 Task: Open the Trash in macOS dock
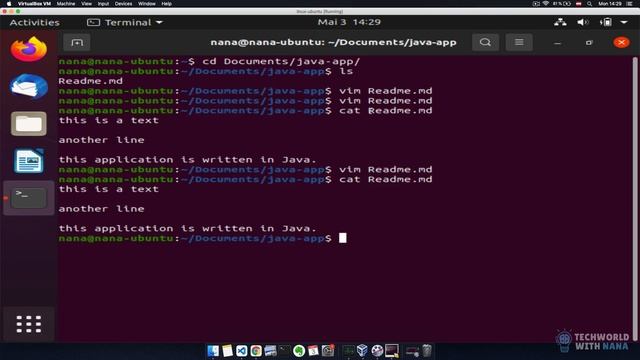pyautogui.click(x=427, y=351)
